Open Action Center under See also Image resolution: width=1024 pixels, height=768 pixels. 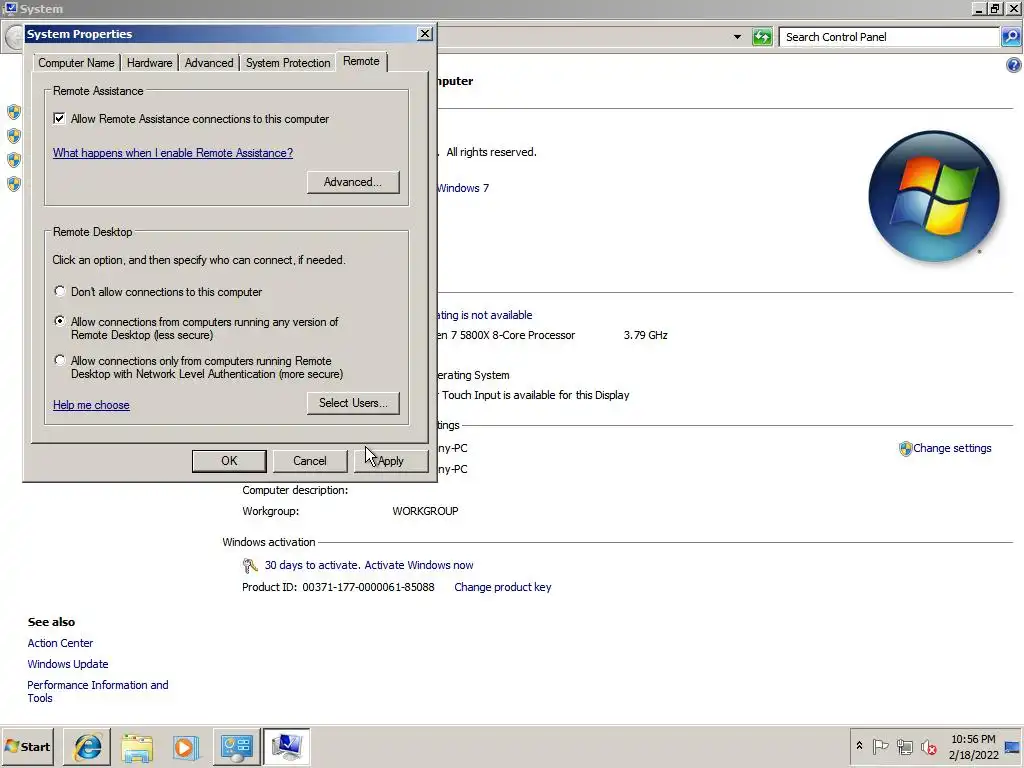click(60, 643)
